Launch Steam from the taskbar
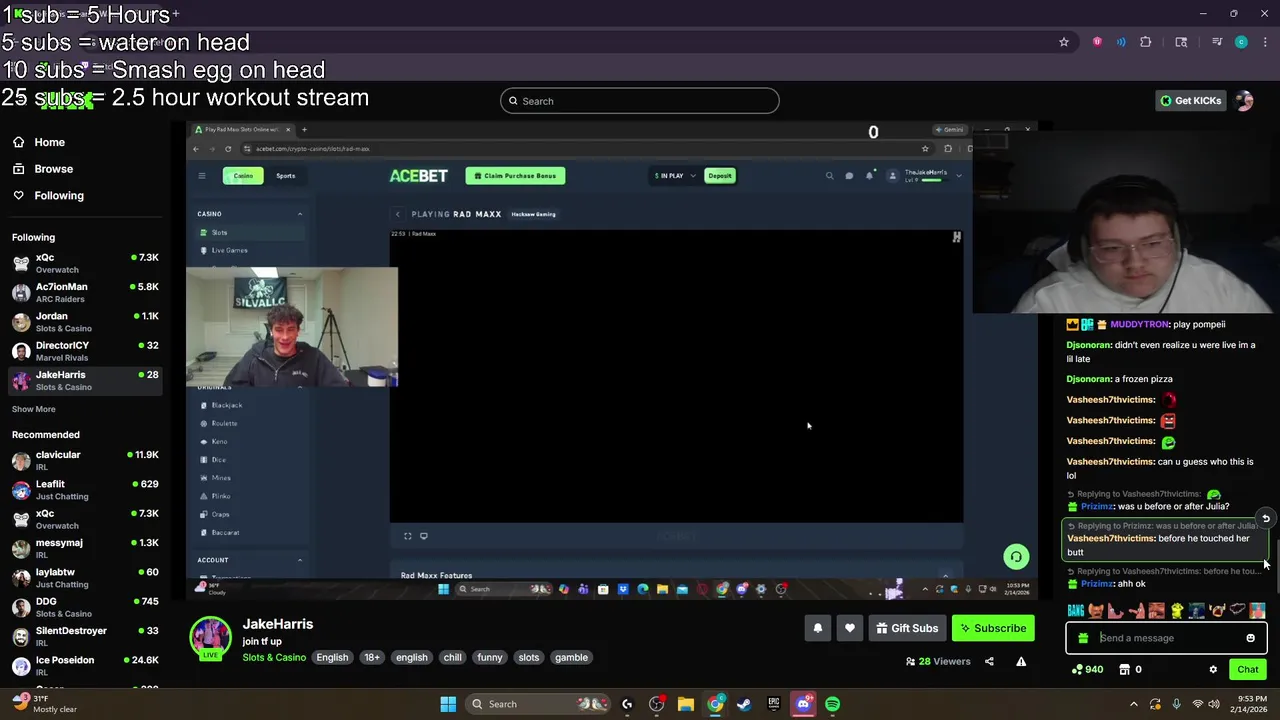The height and width of the screenshot is (720, 1280). [744, 704]
